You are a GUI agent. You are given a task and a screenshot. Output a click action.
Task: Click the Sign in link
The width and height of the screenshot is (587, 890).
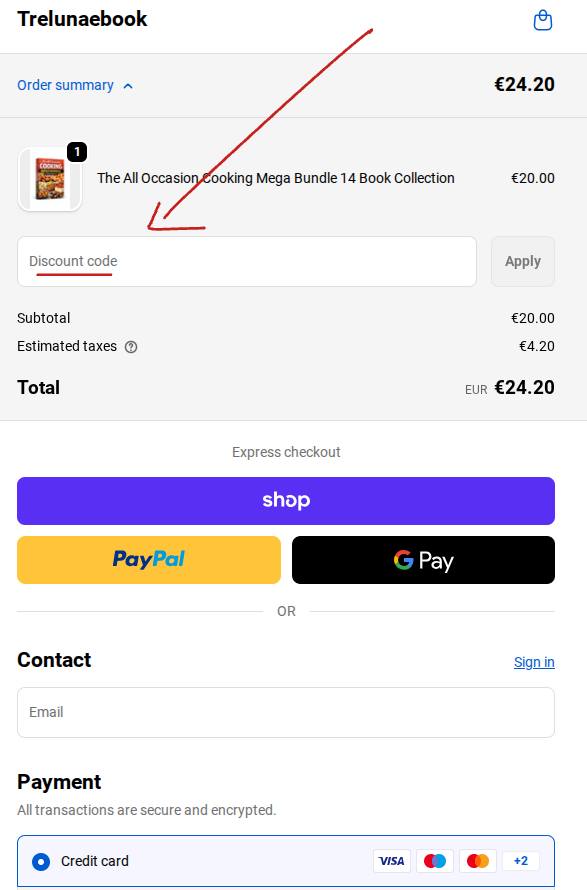(534, 662)
